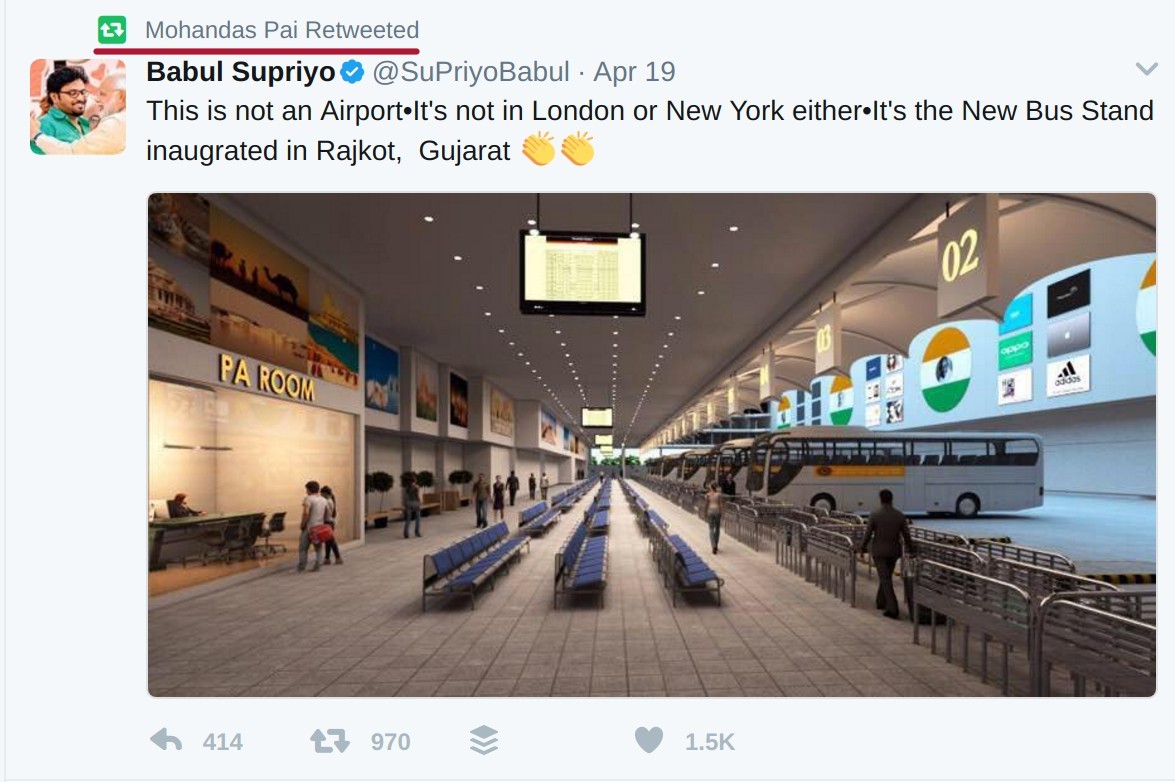This screenshot has height=782, width=1175.
Task: Click the 1.5K likes count
Action: [x=709, y=741]
